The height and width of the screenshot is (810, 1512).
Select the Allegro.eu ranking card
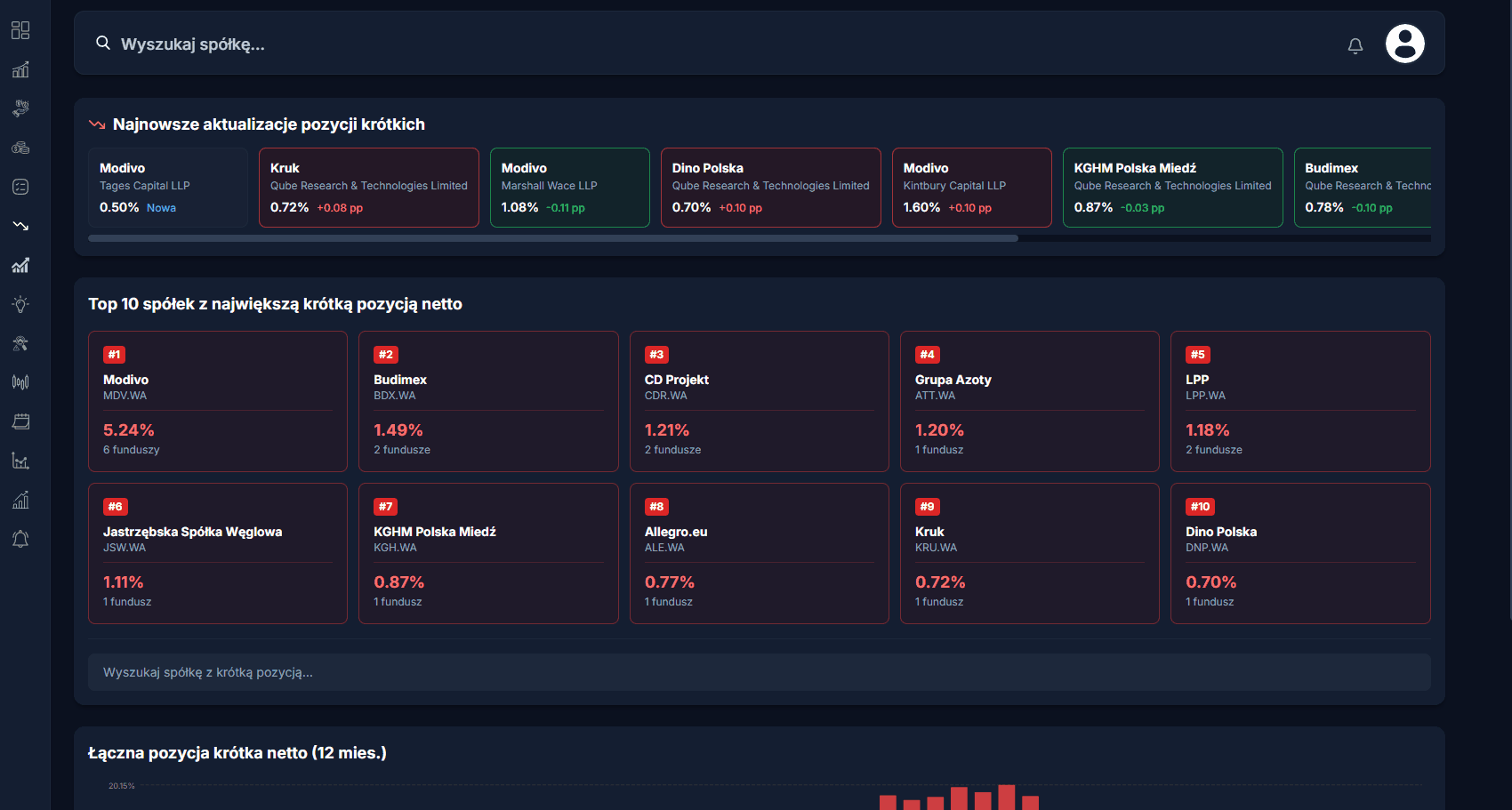pos(759,553)
